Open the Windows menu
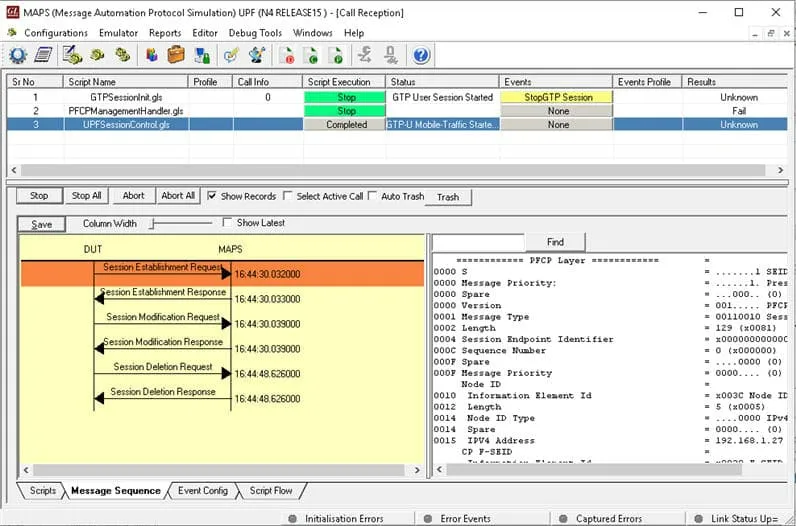 click(x=312, y=32)
